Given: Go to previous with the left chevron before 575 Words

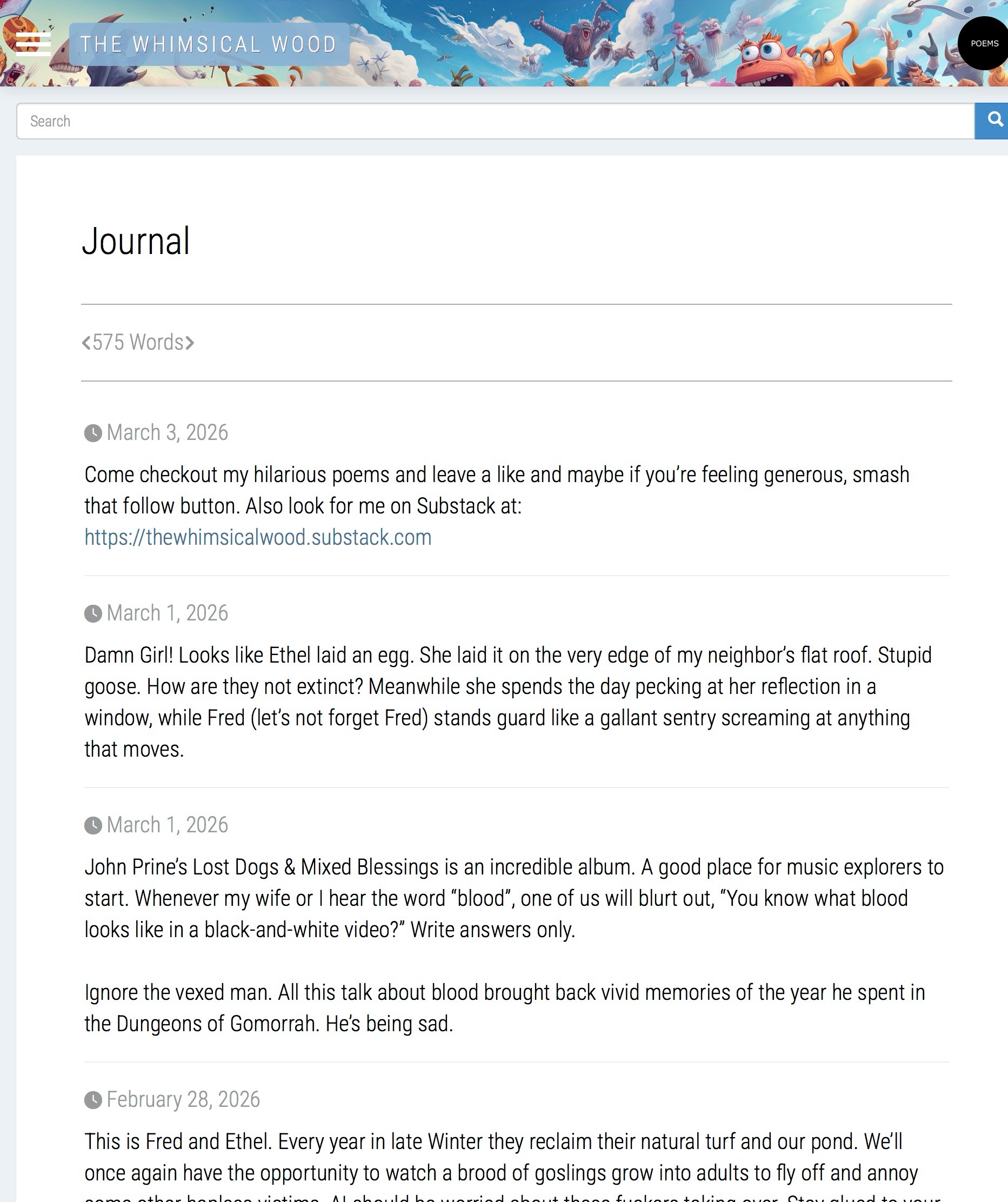Looking at the screenshot, I should click(x=86, y=343).
